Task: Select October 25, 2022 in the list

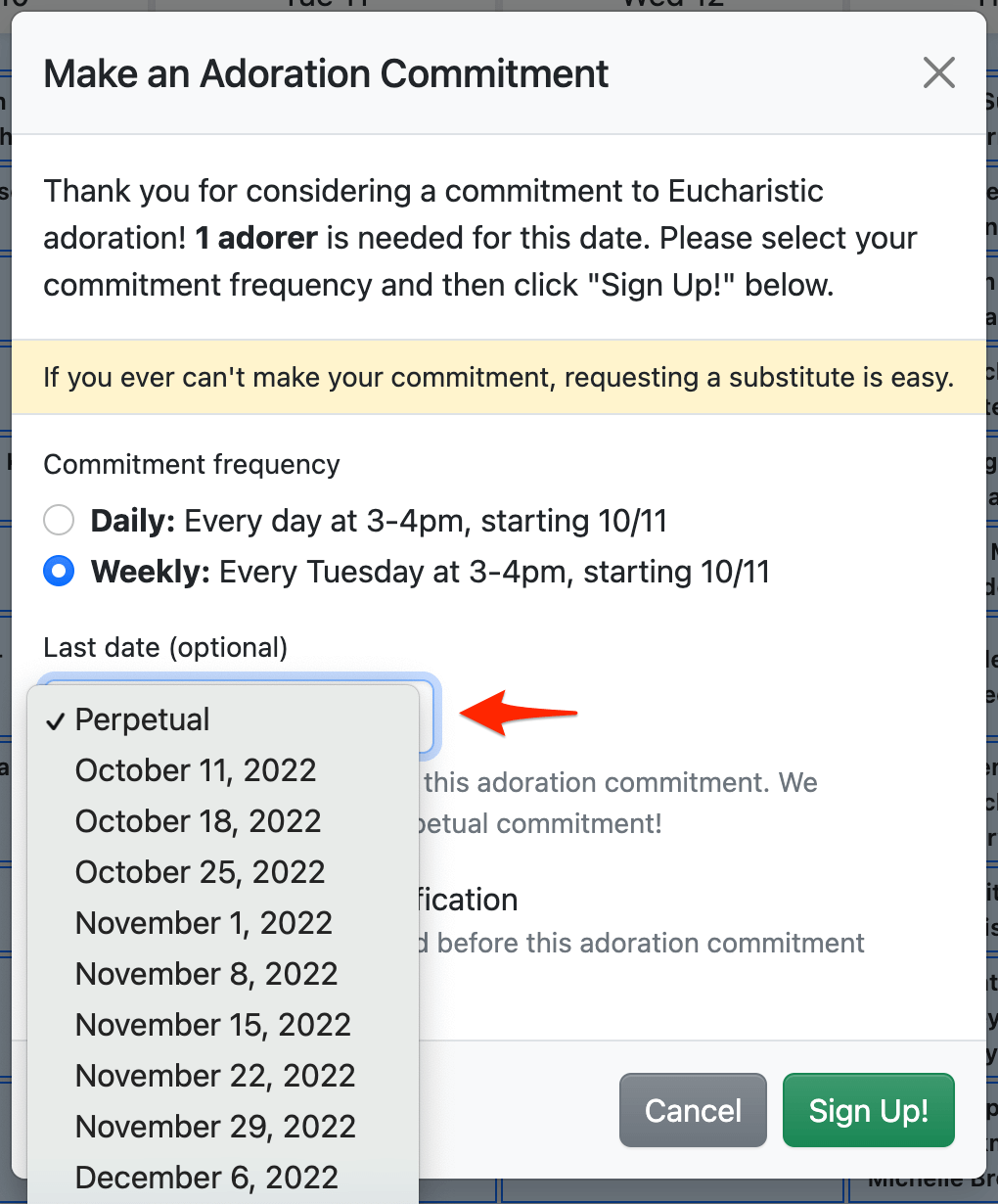Action: (200, 873)
